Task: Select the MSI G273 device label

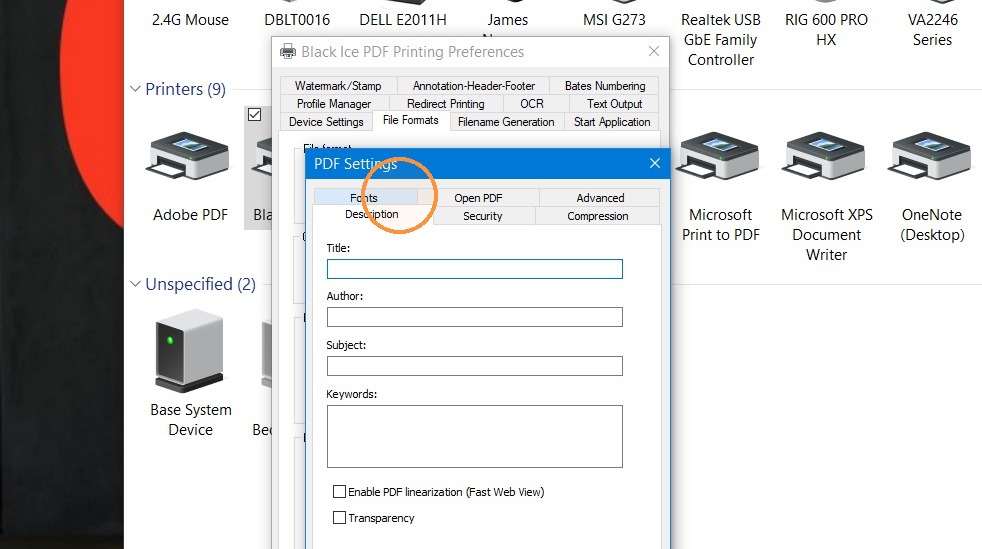Action: pos(614,20)
